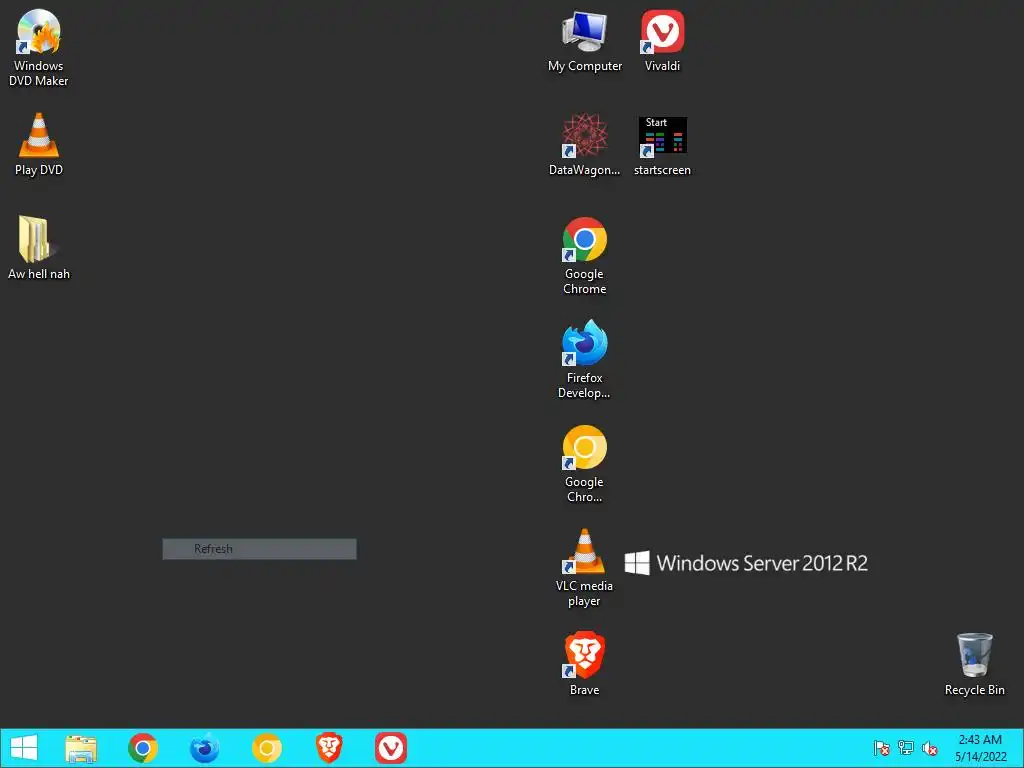Launch Vivaldi from the taskbar

pos(391,748)
